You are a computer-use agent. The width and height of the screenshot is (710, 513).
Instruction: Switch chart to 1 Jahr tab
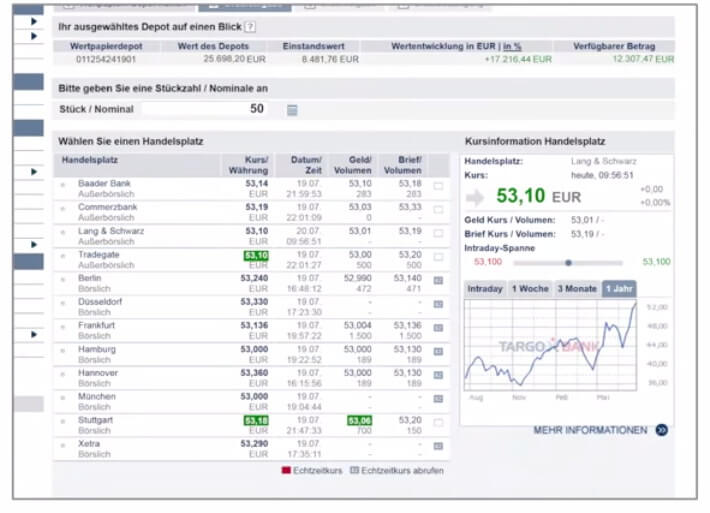tap(619, 289)
